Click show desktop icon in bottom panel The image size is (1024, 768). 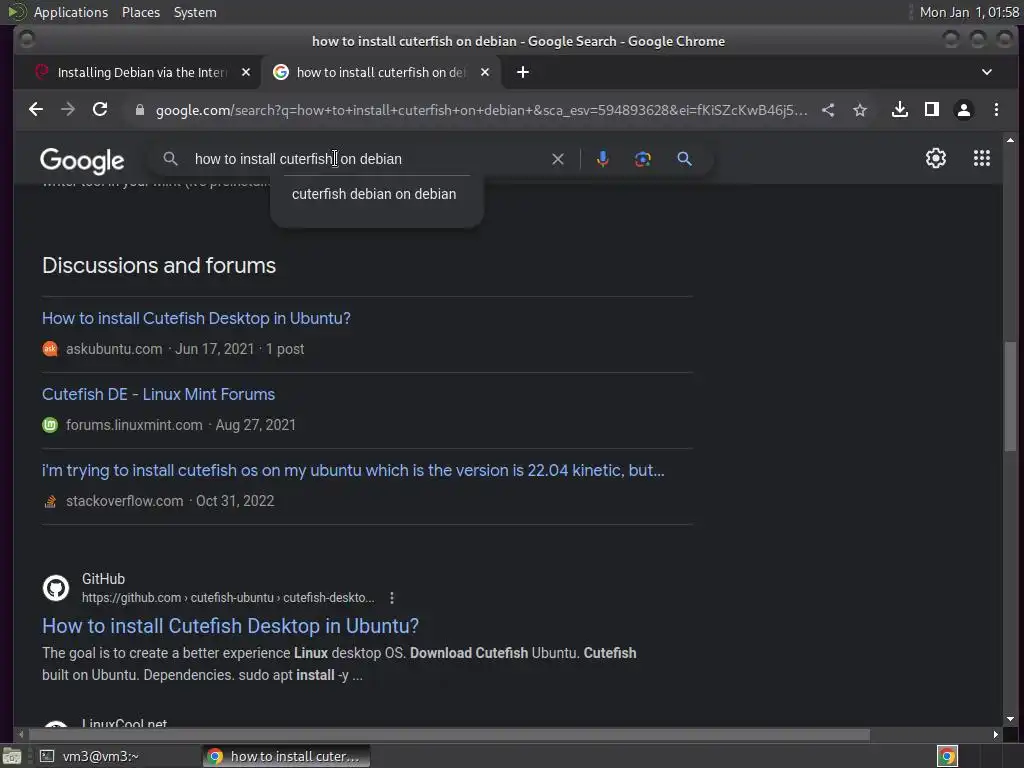click(12, 756)
